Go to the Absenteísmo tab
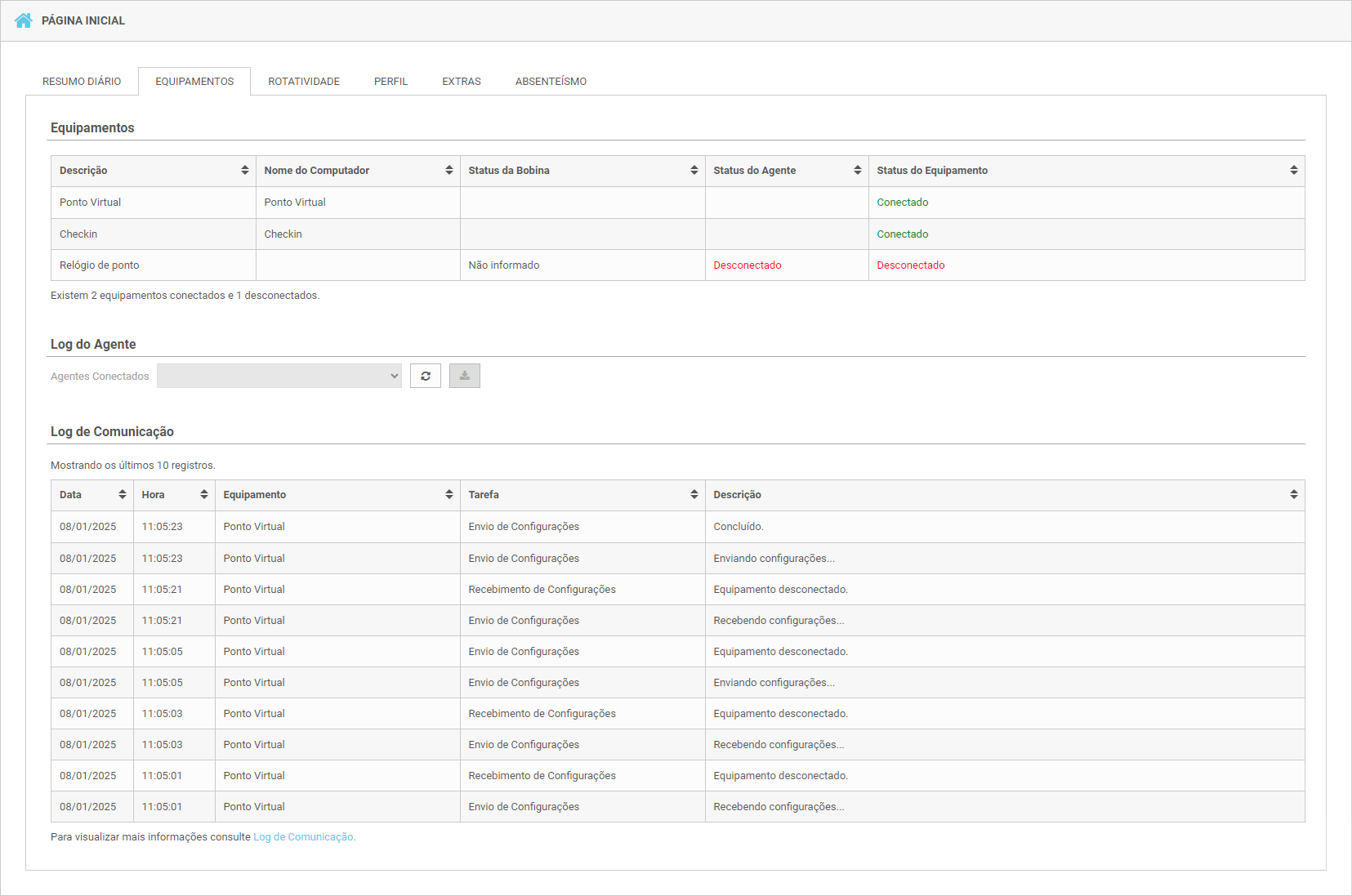Image resolution: width=1352 pixels, height=896 pixels. [551, 82]
